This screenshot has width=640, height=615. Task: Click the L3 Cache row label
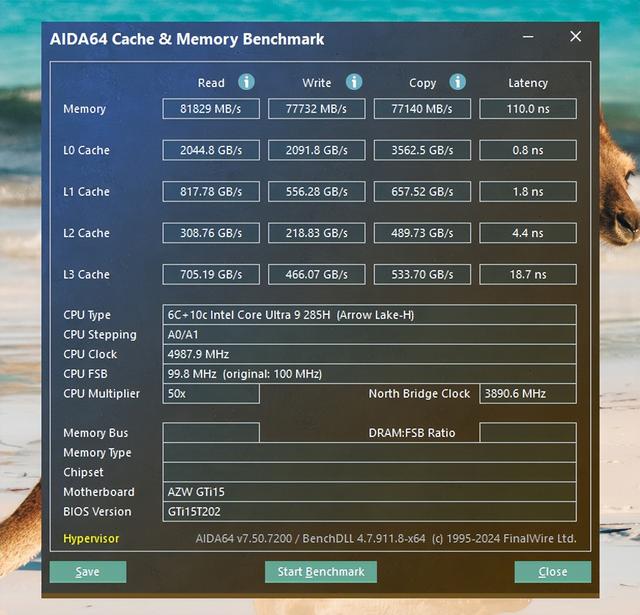(x=87, y=274)
